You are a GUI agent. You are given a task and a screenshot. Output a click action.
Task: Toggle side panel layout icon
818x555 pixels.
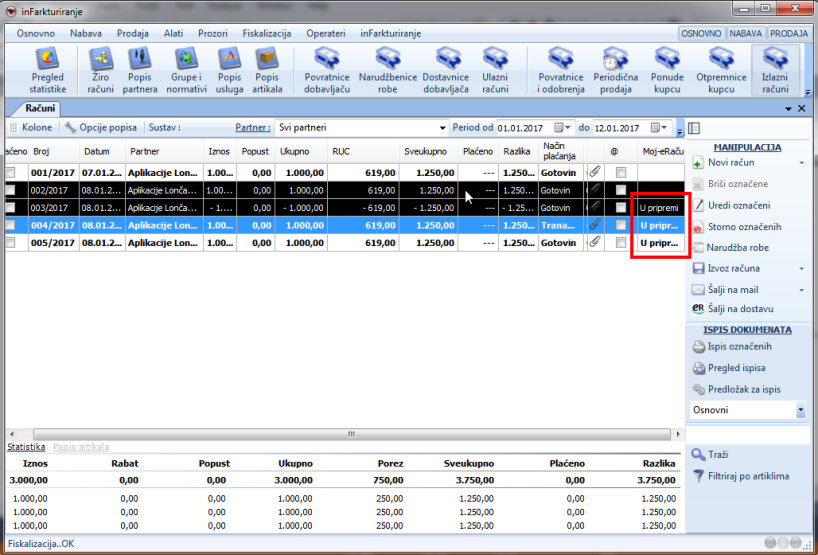click(694, 128)
